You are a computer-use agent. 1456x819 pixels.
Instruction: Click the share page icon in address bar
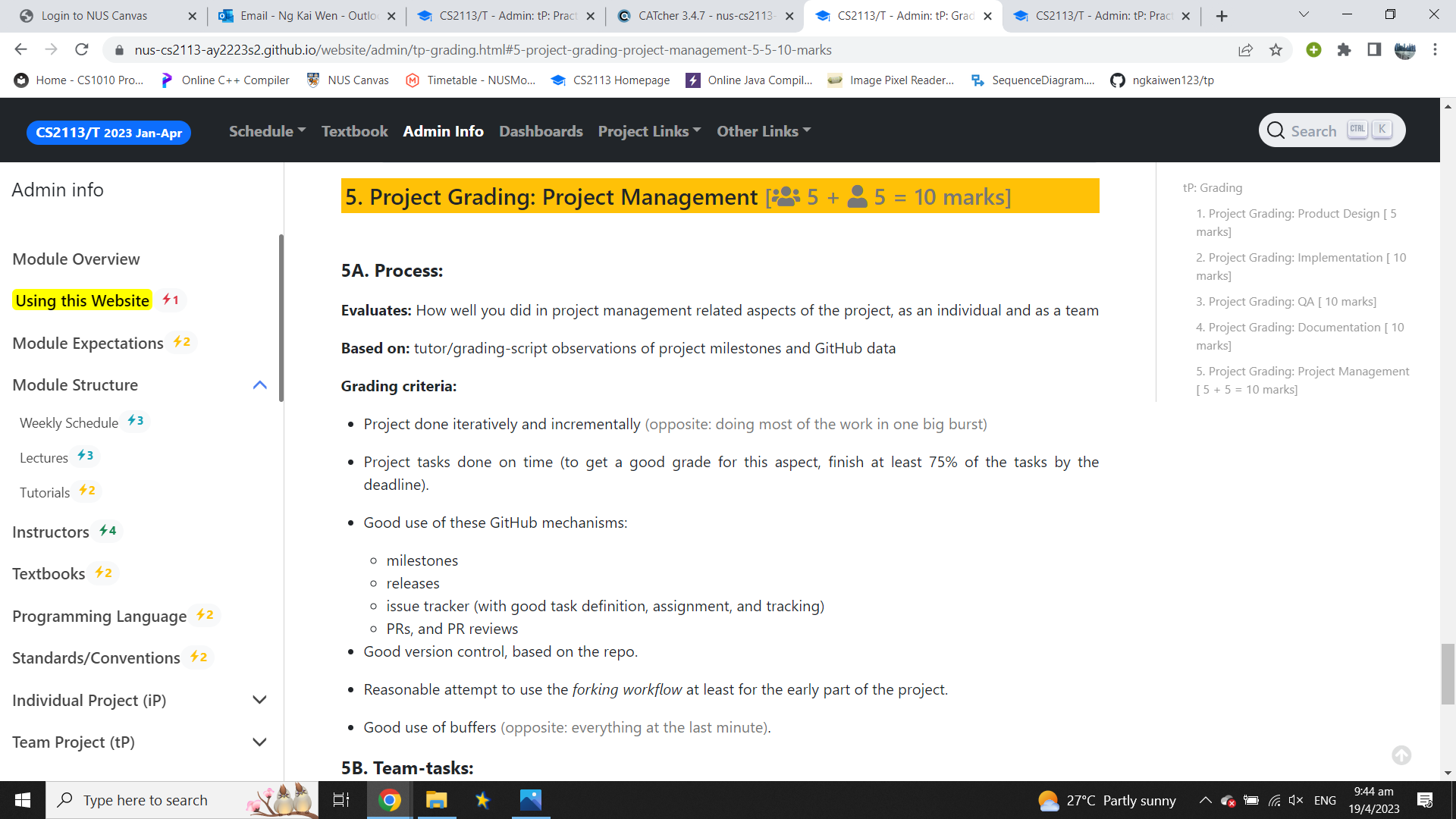(x=1245, y=50)
